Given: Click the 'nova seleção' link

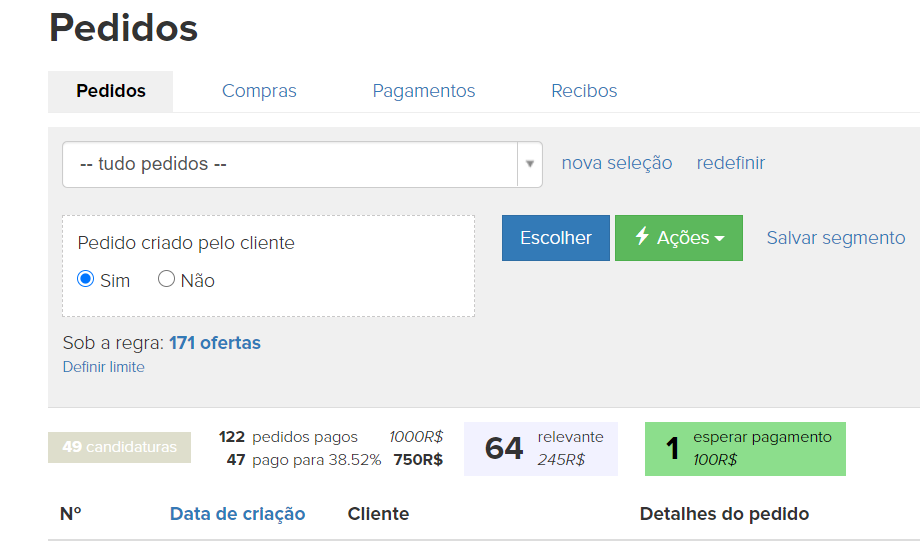Looking at the screenshot, I should (x=617, y=163).
